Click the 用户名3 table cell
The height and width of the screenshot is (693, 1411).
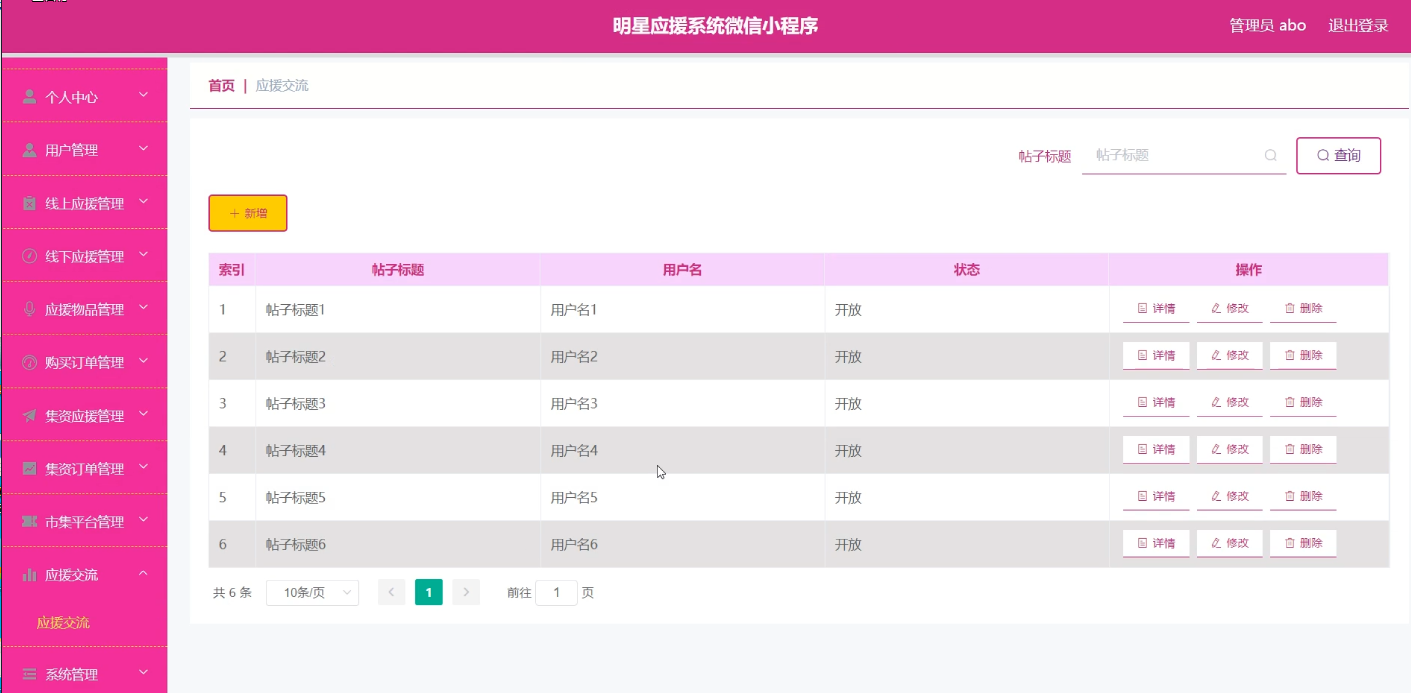(682, 404)
